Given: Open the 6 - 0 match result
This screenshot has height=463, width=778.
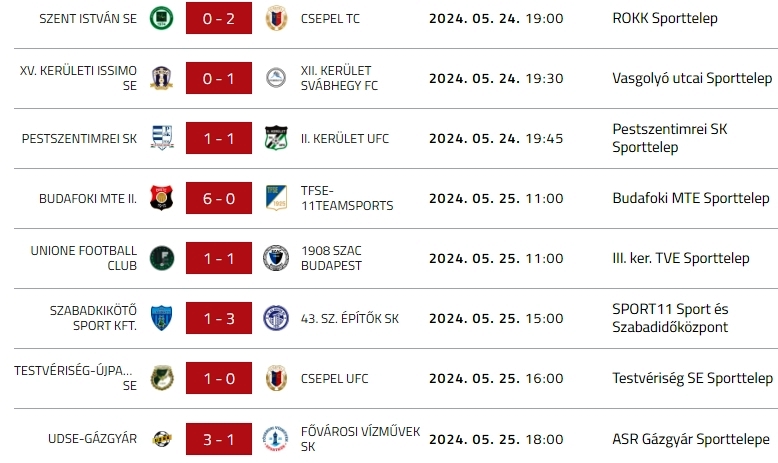Looking at the screenshot, I should (x=219, y=198).
